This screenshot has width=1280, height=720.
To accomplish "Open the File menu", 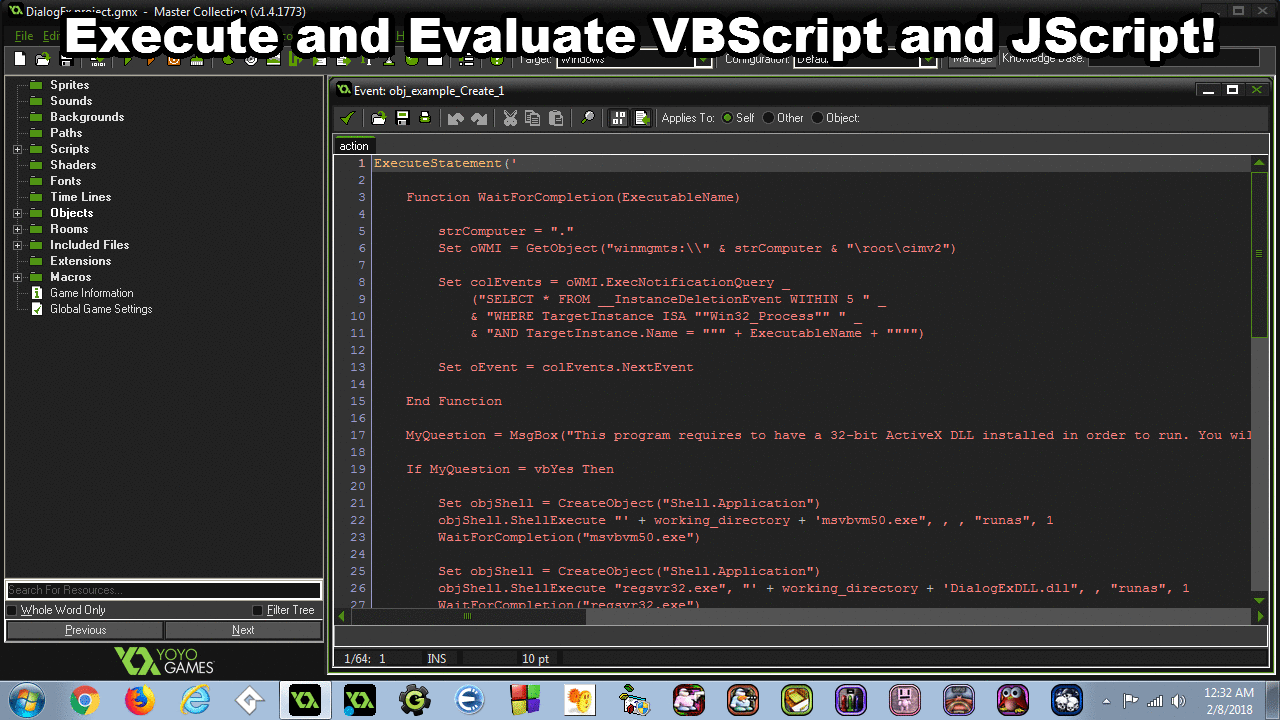I will (24, 36).
